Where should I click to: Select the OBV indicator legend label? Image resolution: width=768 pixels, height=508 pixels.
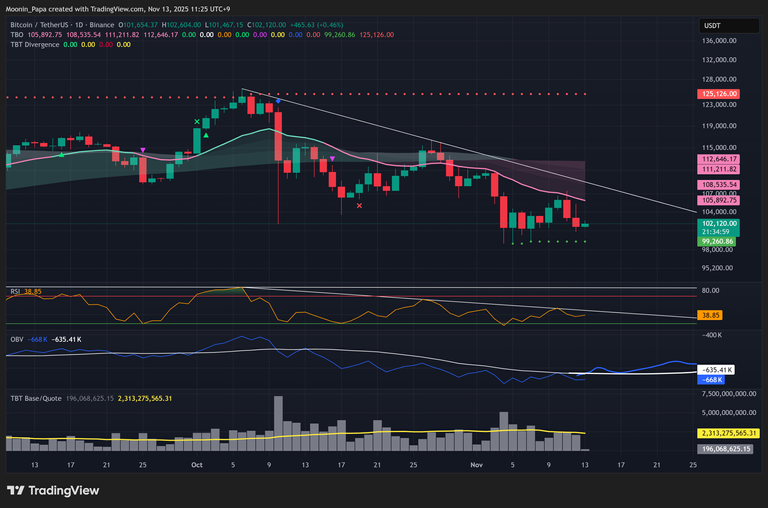point(17,340)
